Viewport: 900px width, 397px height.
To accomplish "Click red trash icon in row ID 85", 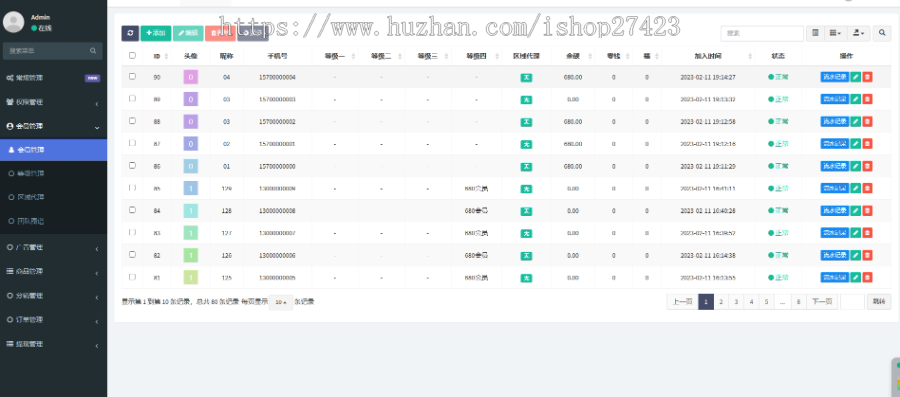I will 867,188.
